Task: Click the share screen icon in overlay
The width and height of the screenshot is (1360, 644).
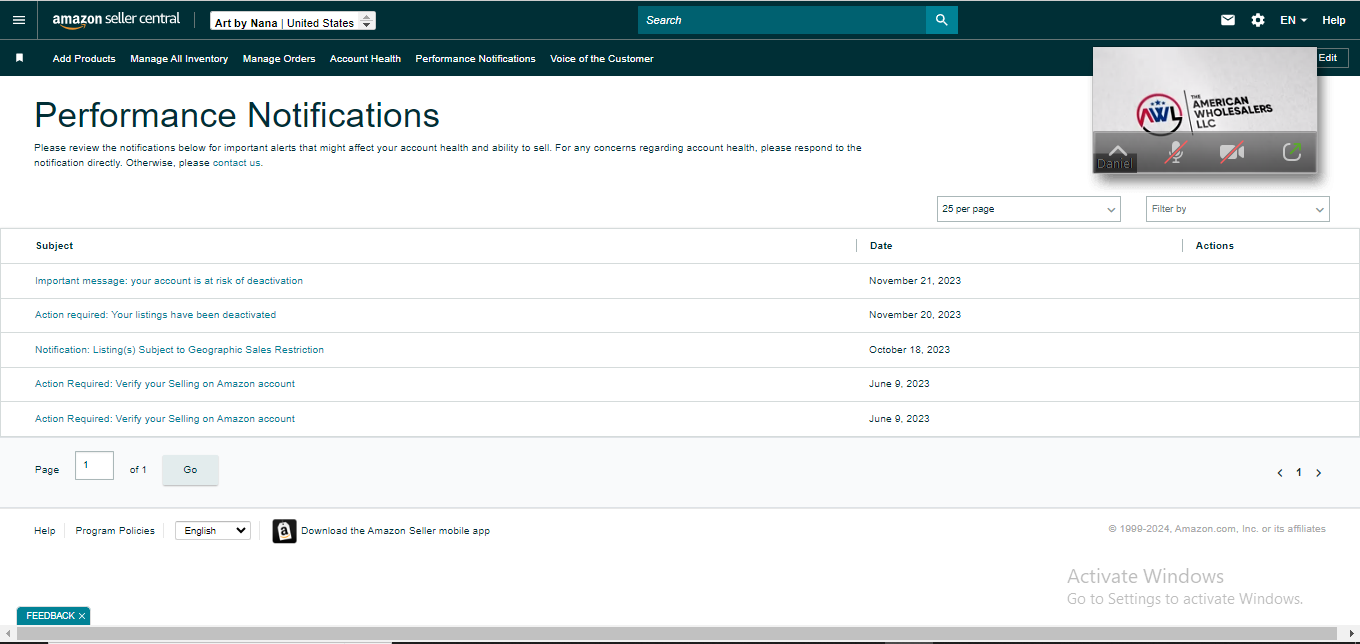Action: point(1292,152)
